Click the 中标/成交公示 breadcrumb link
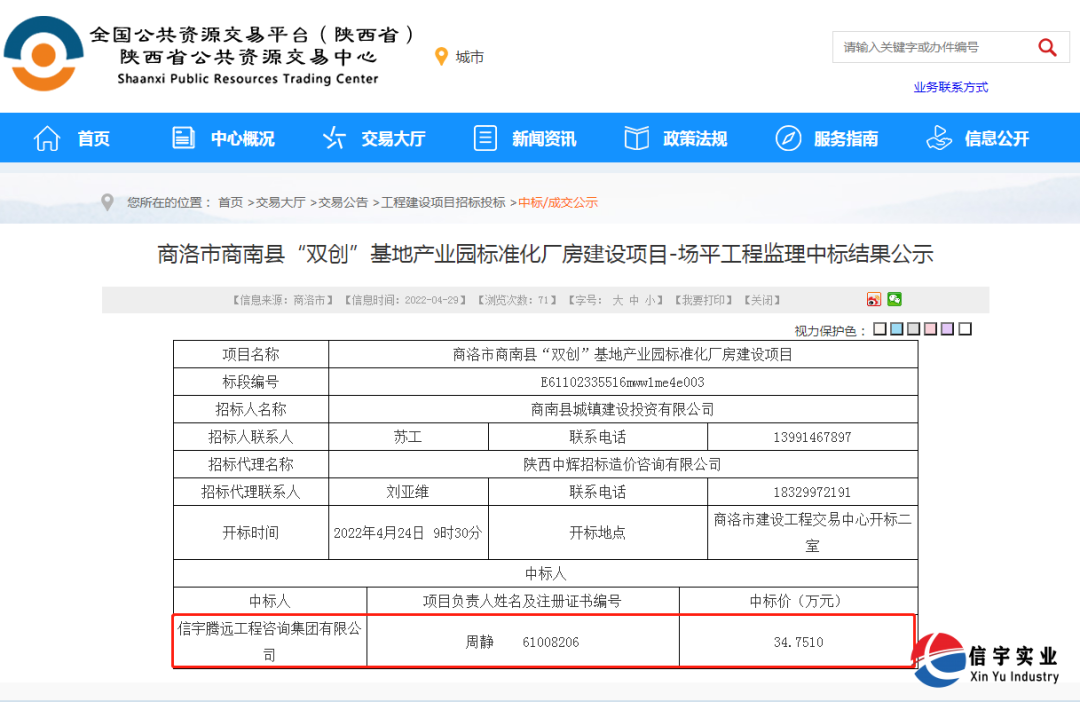This screenshot has height=702, width=1080. (559, 201)
